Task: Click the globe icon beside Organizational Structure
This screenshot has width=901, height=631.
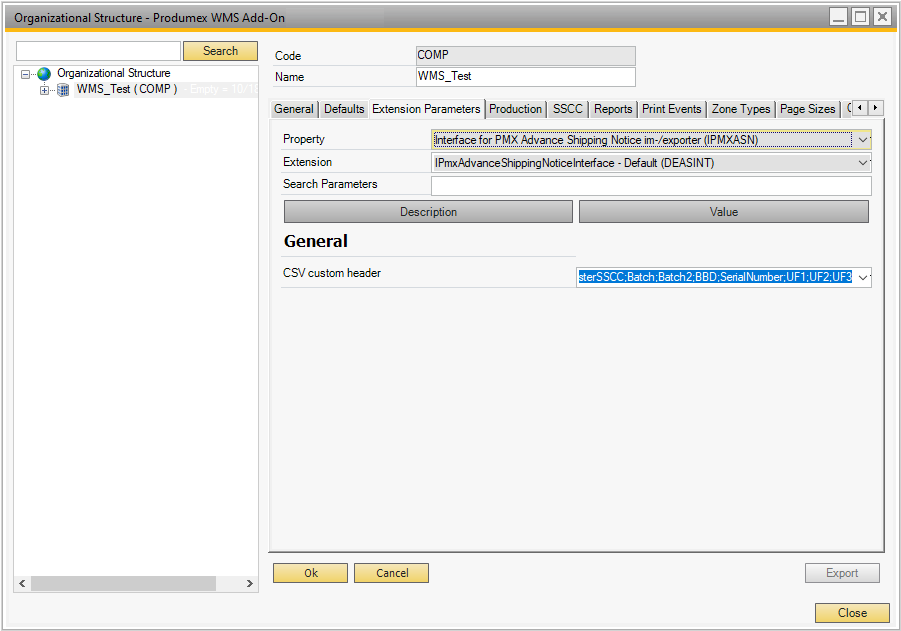Action: (43, 74)
